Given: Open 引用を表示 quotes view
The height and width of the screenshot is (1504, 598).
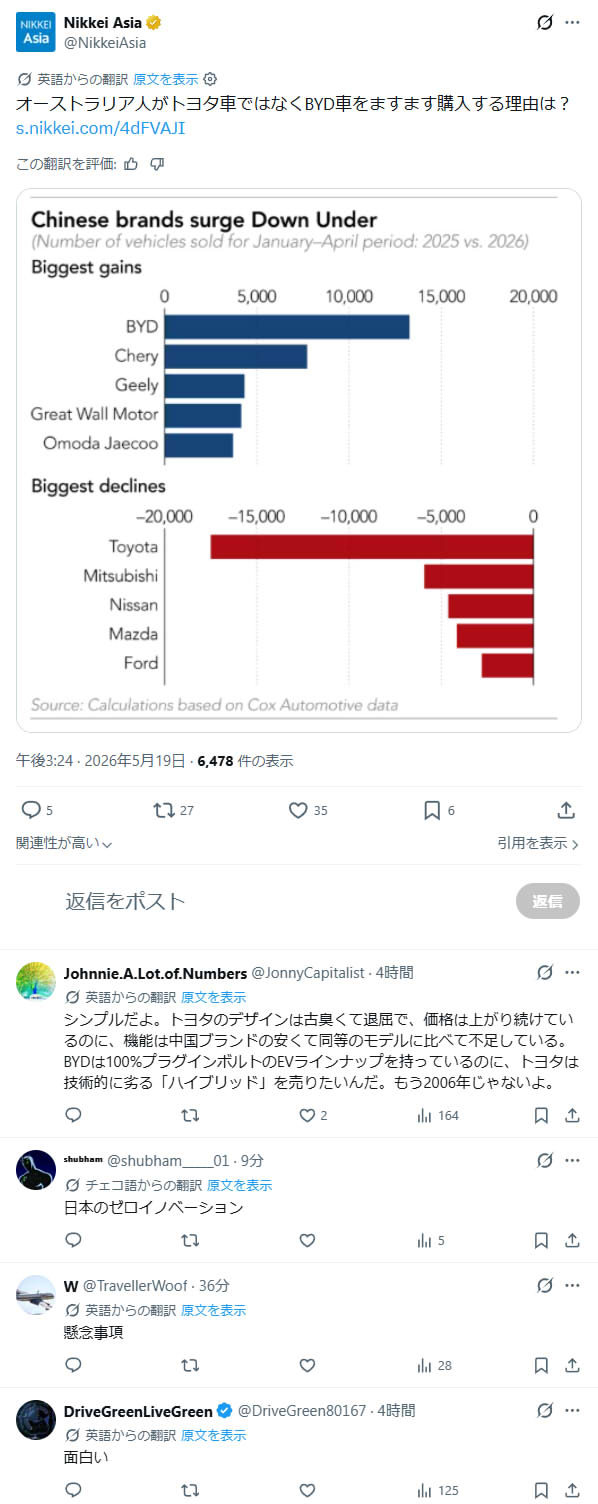Looking at the screenshot, I should pyautogui.click(x=538, y=843).
